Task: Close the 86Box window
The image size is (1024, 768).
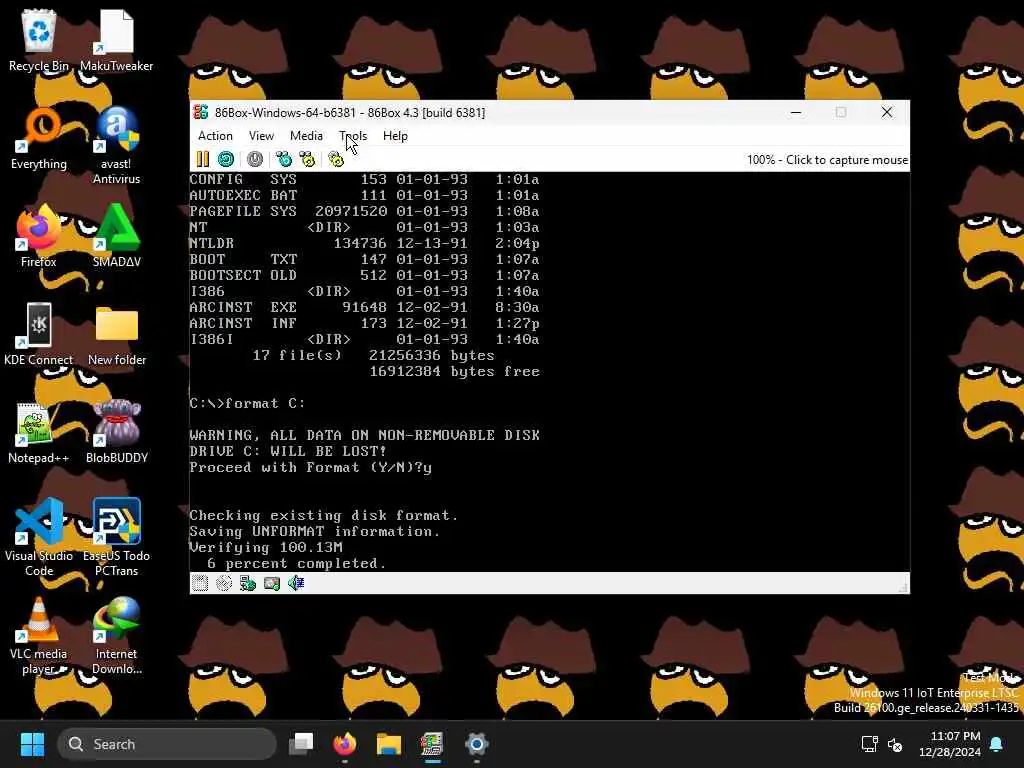Action: 887,112
